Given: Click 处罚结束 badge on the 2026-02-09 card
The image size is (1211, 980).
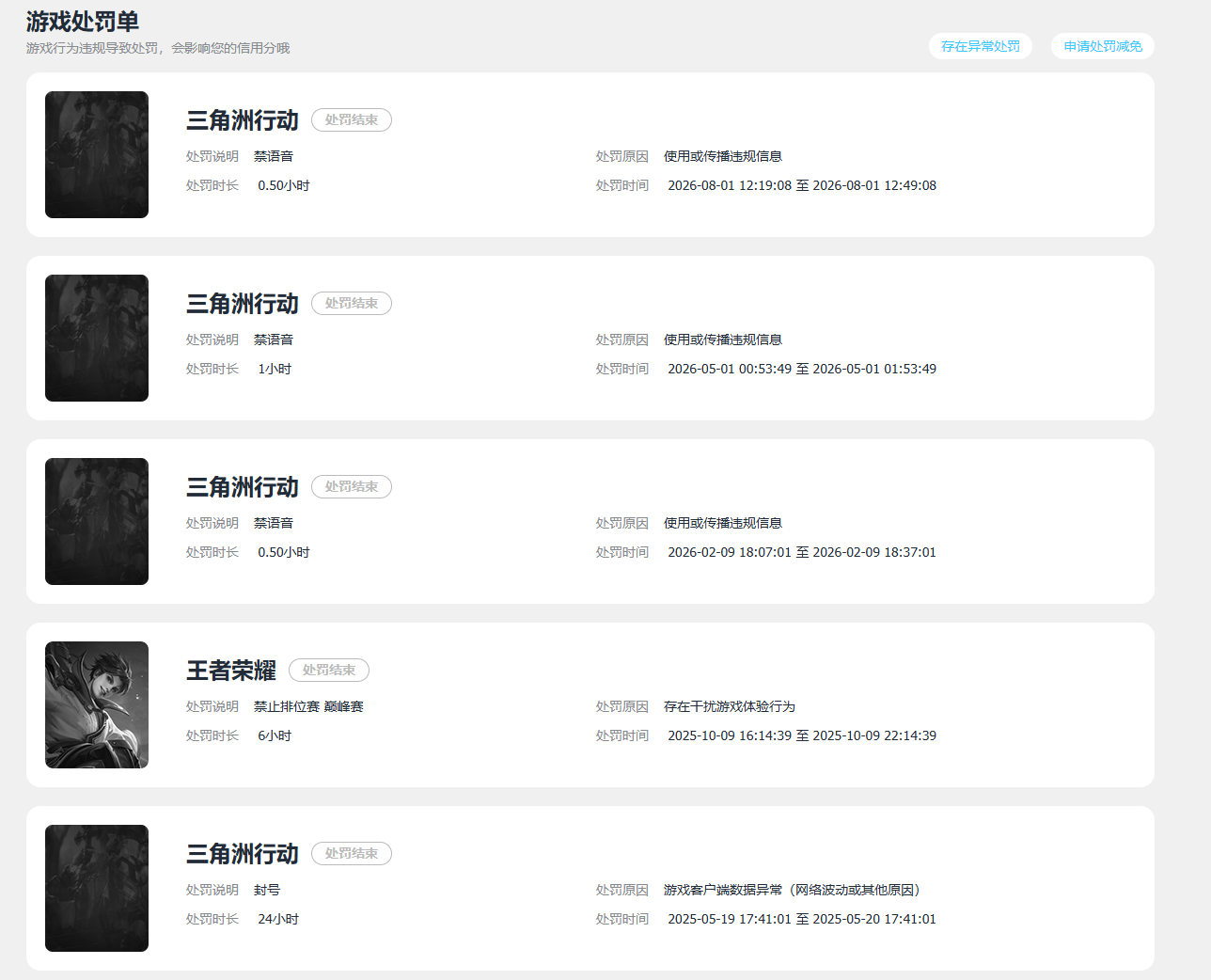Looking at the screenshot, I should (352, 487).
